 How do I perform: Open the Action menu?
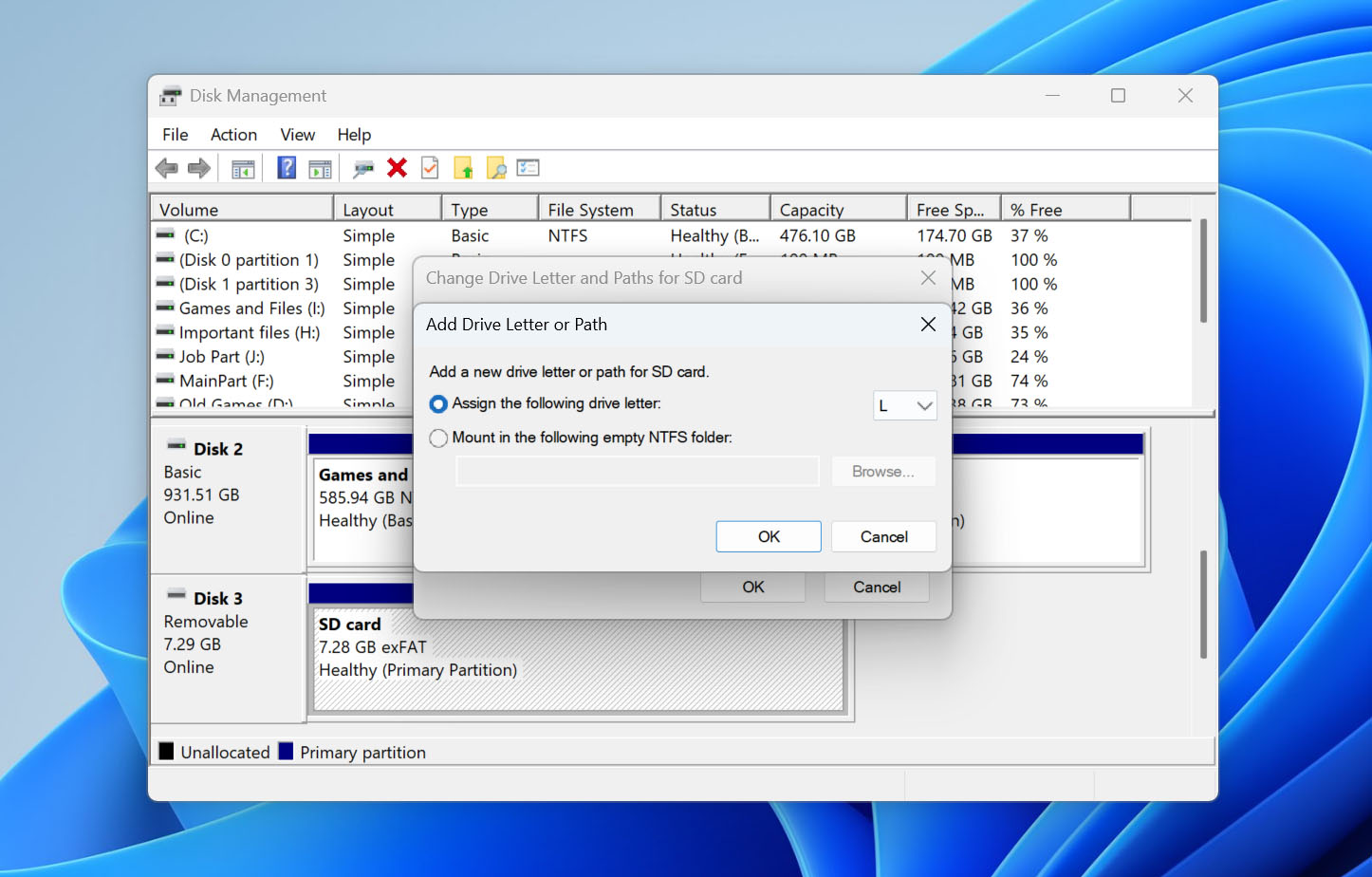(233, 135)
